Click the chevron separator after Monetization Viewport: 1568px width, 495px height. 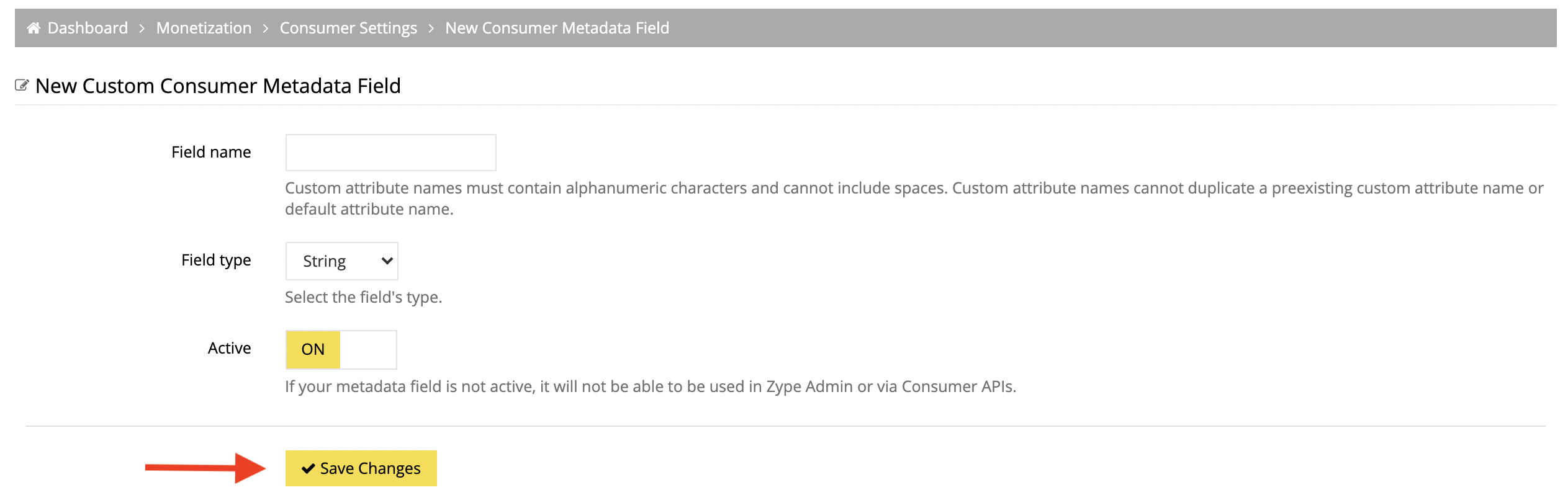(266, 29)
